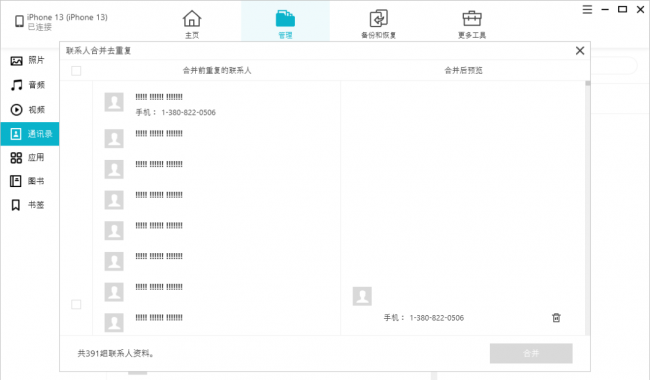Select 通讯录 contacts in sidebar
650x380 pixels.
click(30, 134)
